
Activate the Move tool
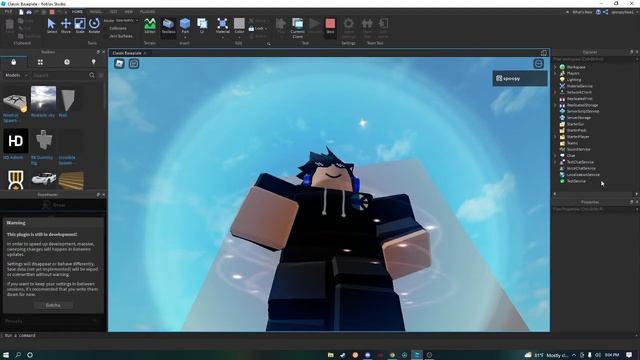[x=66, y=26]
